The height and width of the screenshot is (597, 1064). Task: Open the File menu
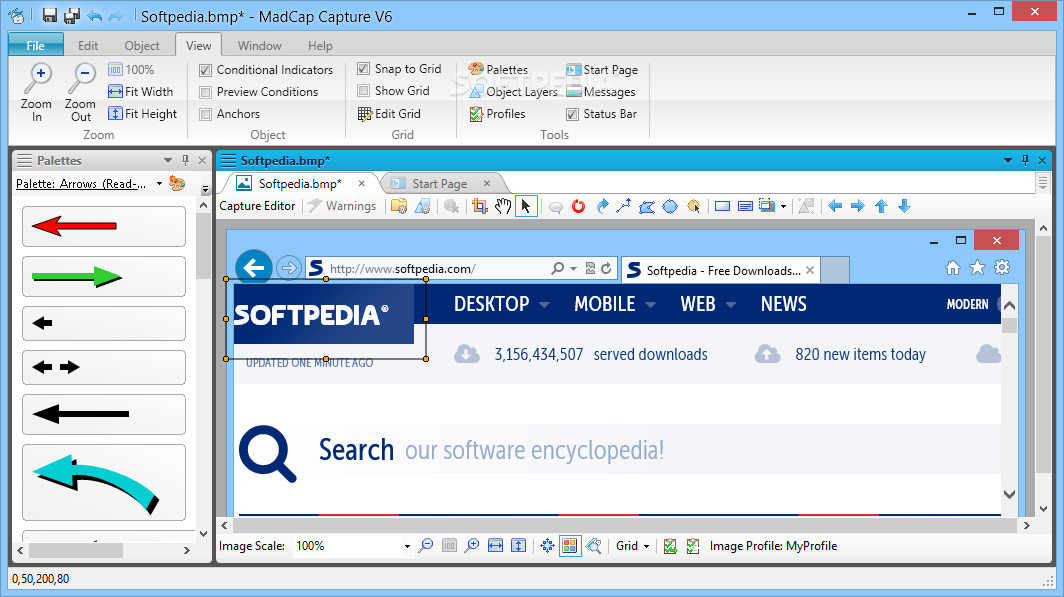[x=36, y=45]
